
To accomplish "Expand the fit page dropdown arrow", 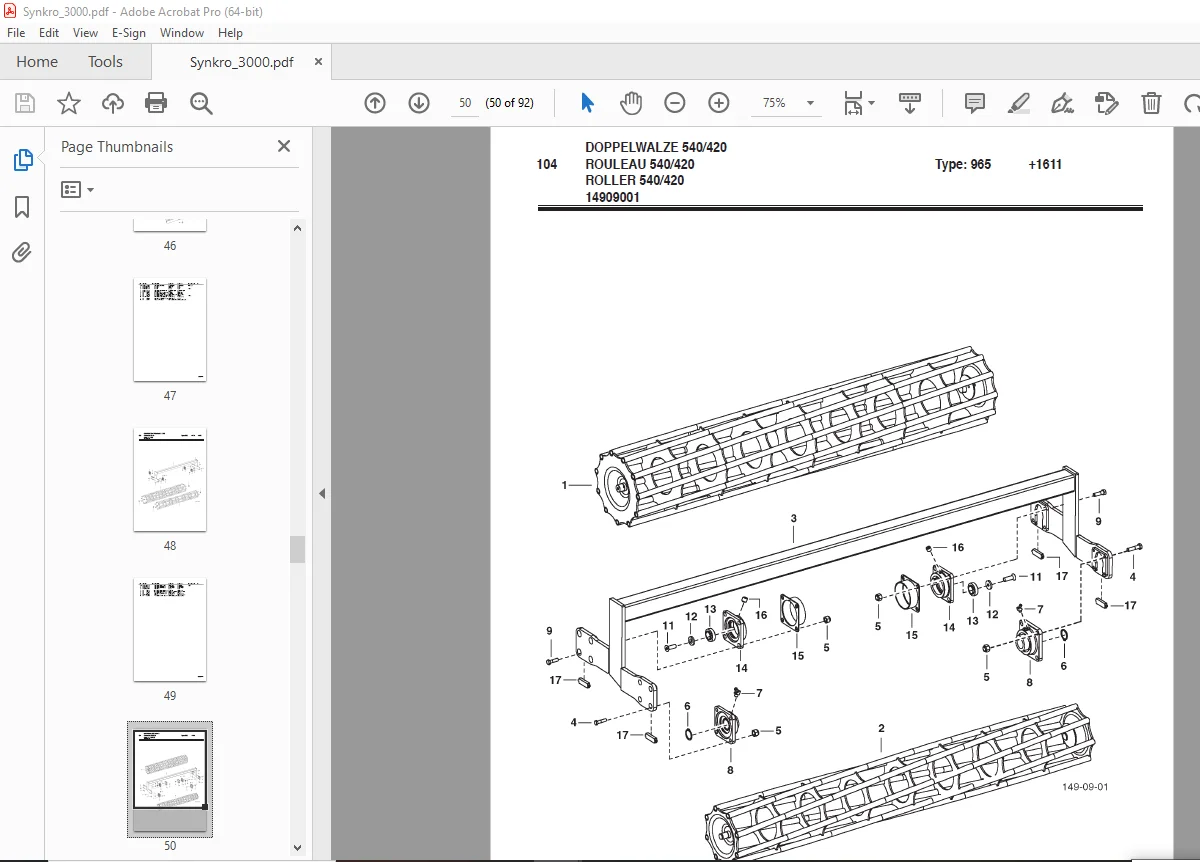I will (x=871, y=103).
